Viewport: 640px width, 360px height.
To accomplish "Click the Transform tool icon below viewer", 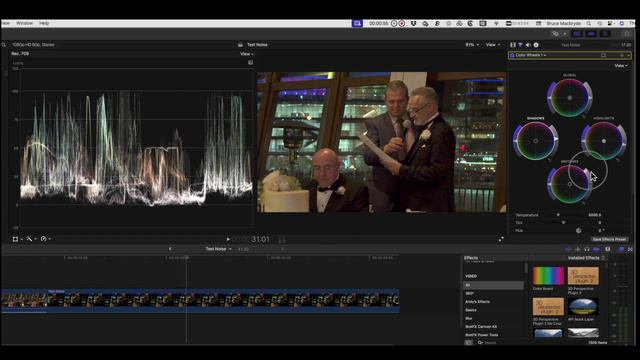I will click(x=15, y=239).
